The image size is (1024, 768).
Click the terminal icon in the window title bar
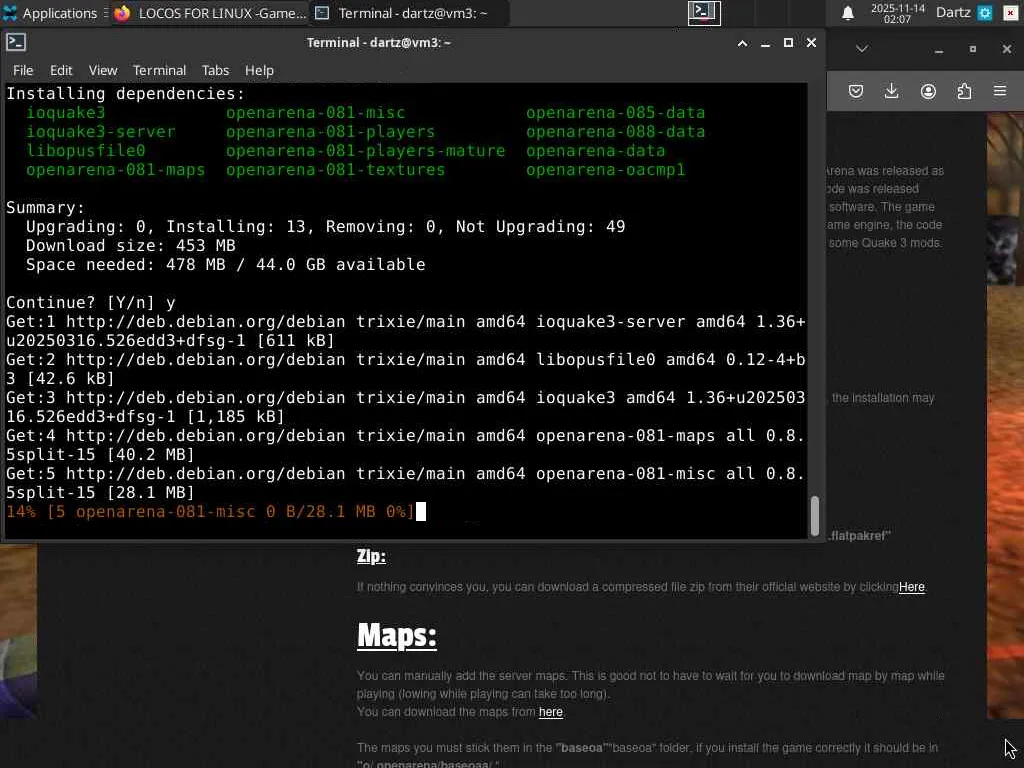point(16,42)
